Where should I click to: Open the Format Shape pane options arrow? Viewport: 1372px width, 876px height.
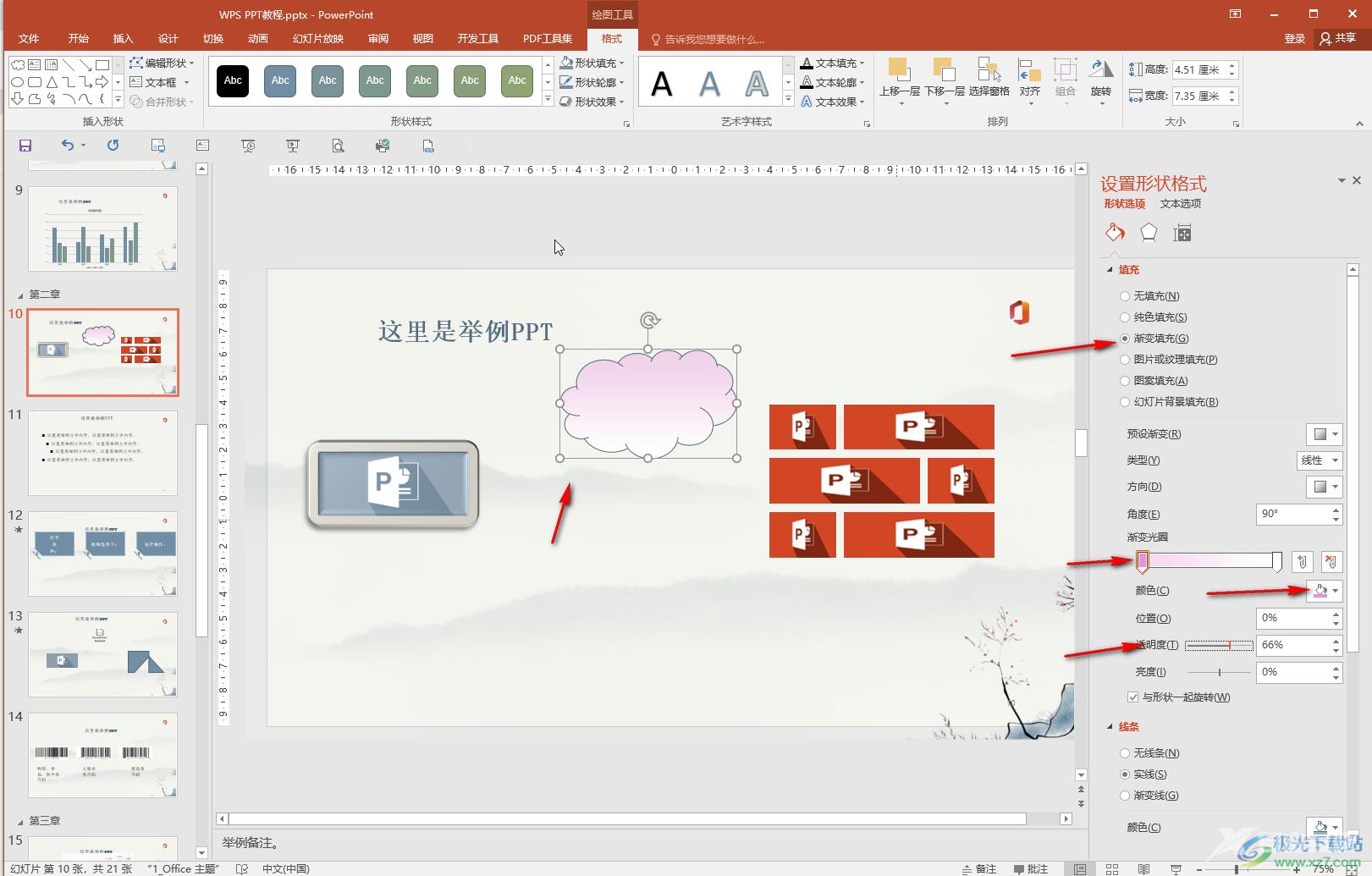tap(1342, 180)
